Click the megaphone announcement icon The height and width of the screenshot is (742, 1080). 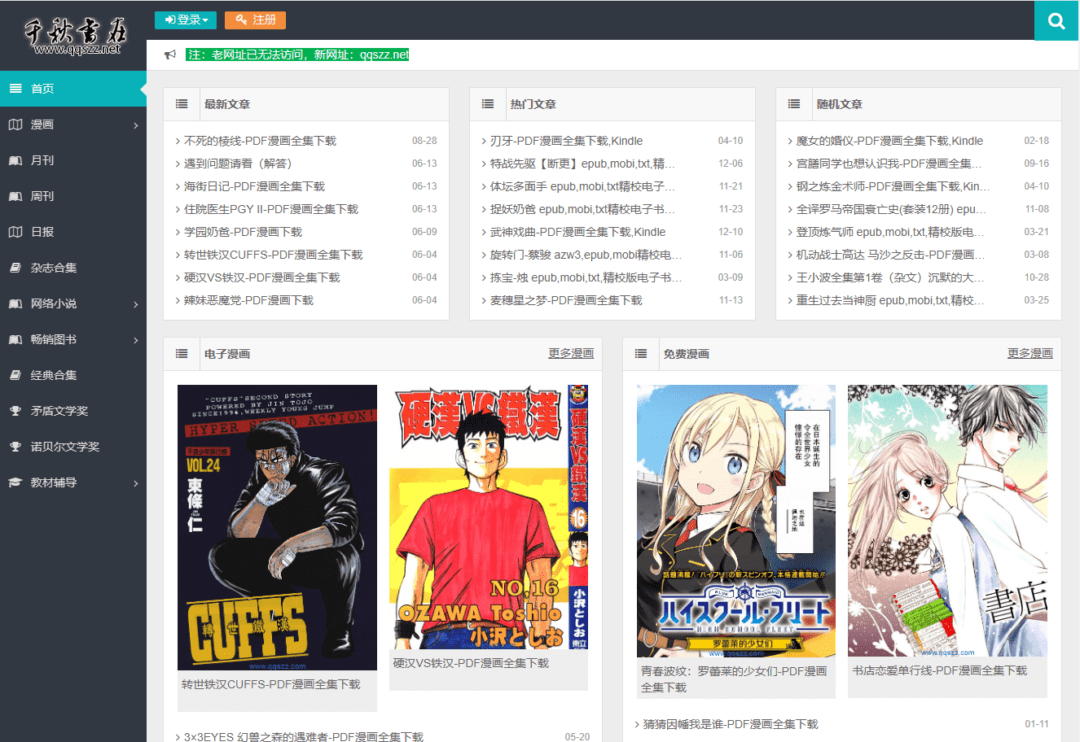click(x=170, y=55)
